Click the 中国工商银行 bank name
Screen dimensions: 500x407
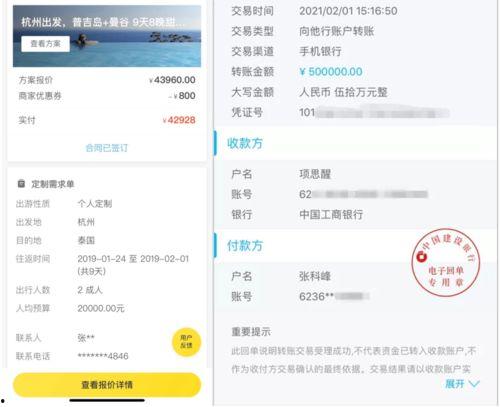331,214
